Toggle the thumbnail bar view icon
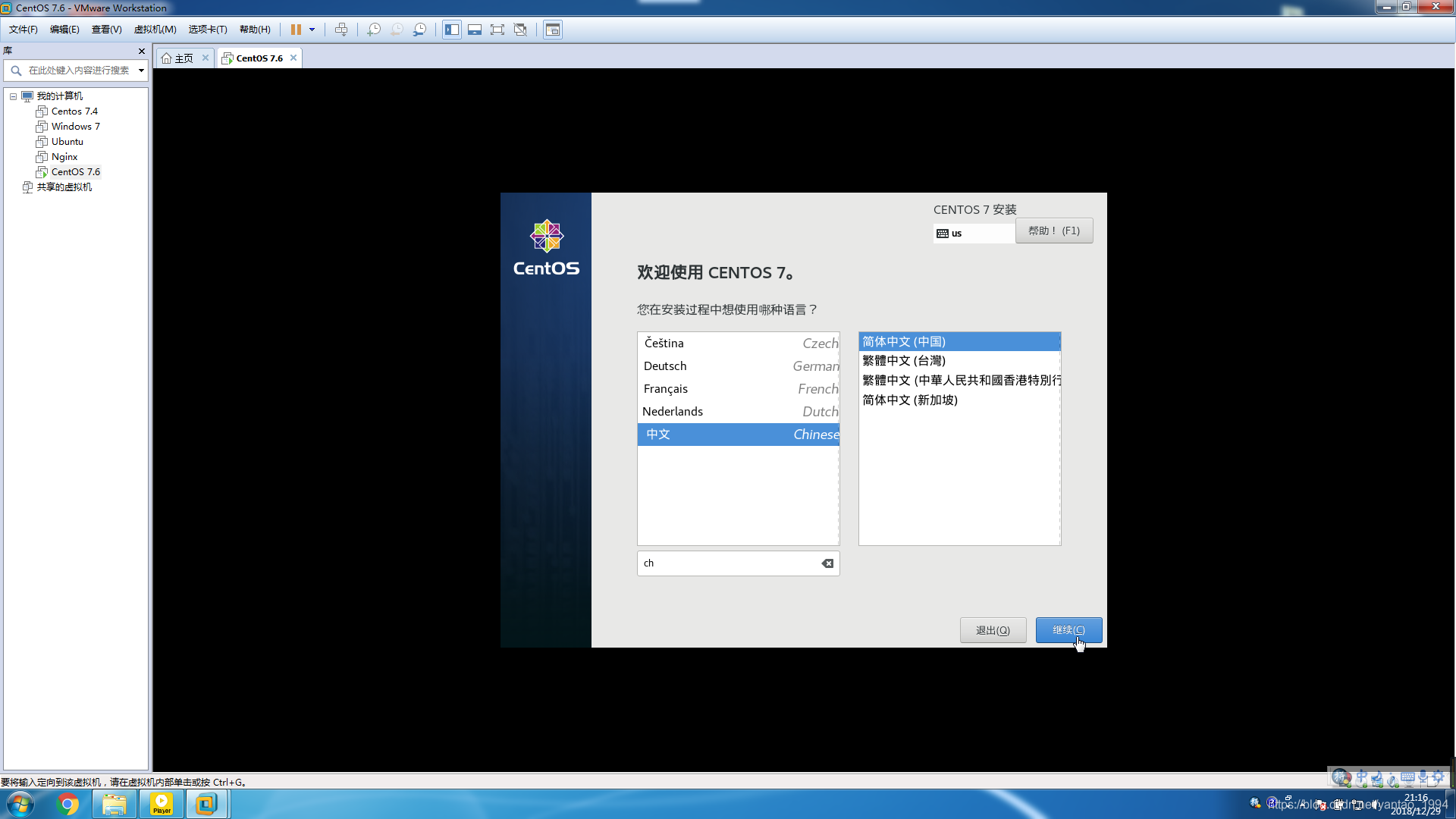 [x=475, y=30]
